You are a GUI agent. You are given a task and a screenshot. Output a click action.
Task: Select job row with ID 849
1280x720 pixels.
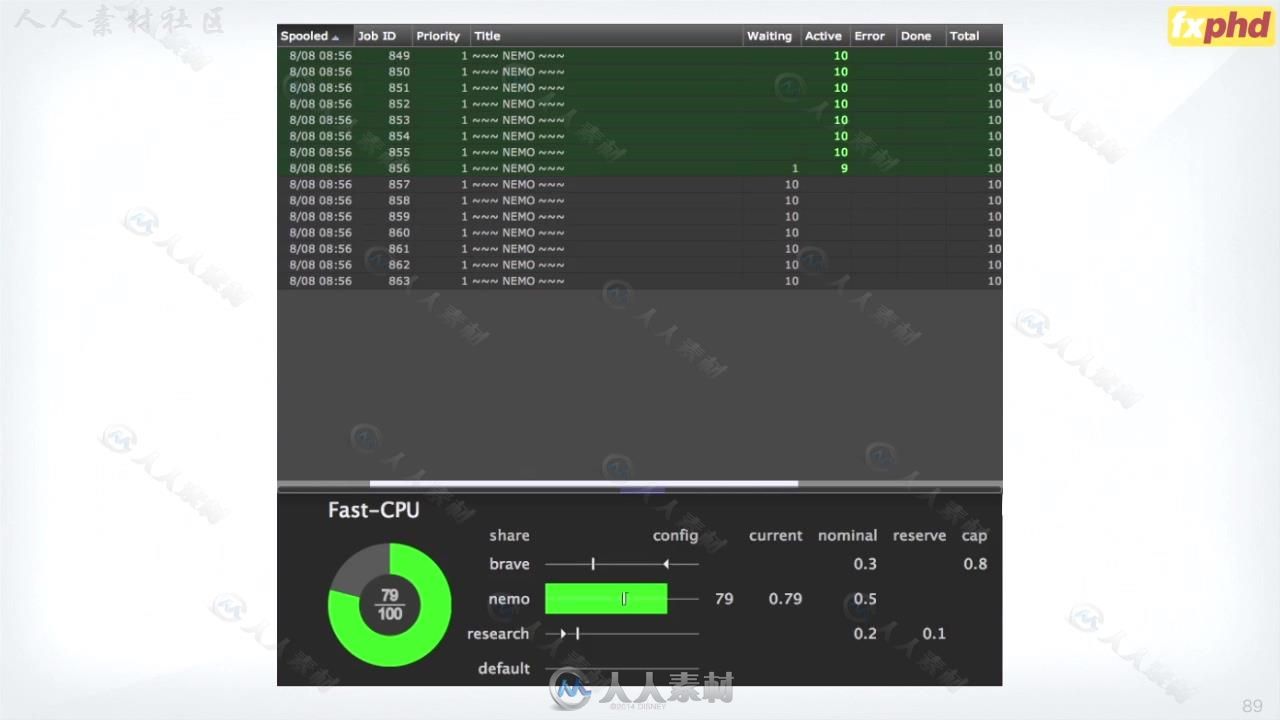pyautogui.click(x=639, y=56)
